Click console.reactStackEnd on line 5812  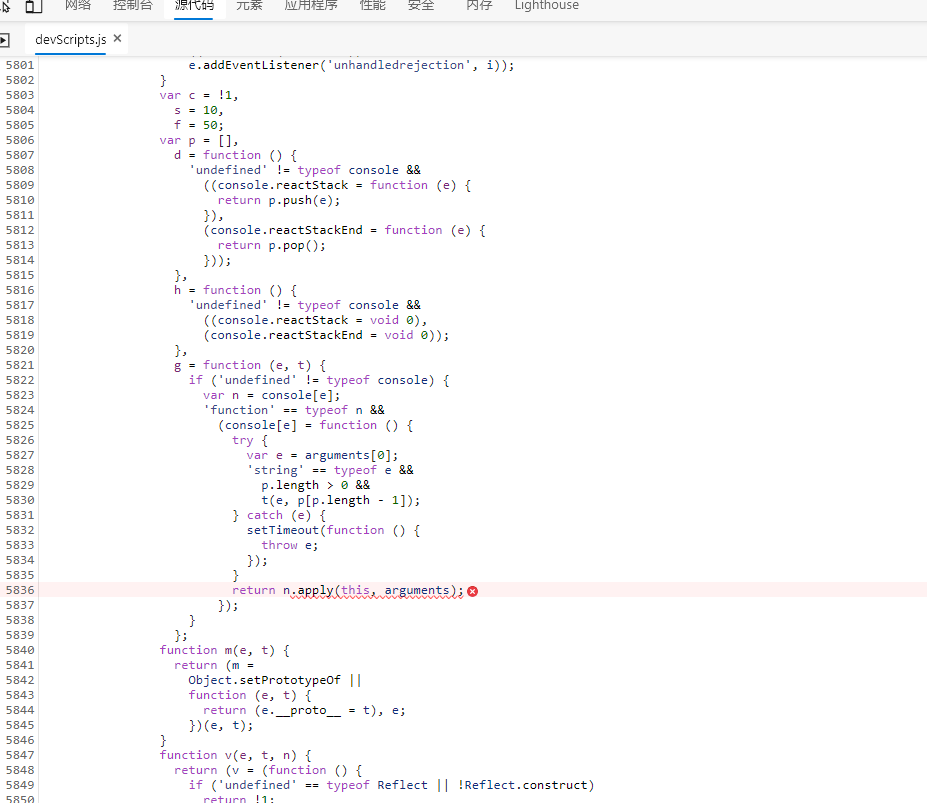point(286,230)
